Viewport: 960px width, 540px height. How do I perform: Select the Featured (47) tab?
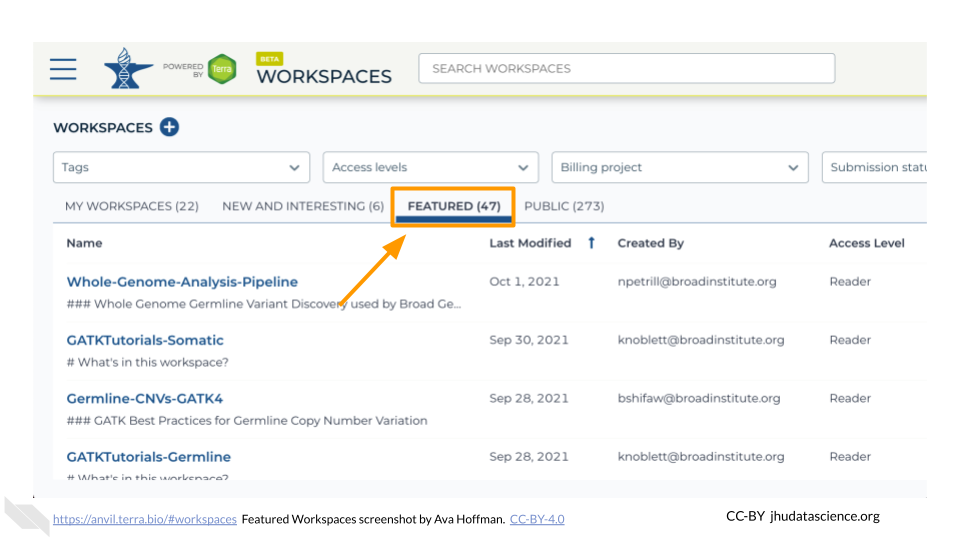(454, 206)
